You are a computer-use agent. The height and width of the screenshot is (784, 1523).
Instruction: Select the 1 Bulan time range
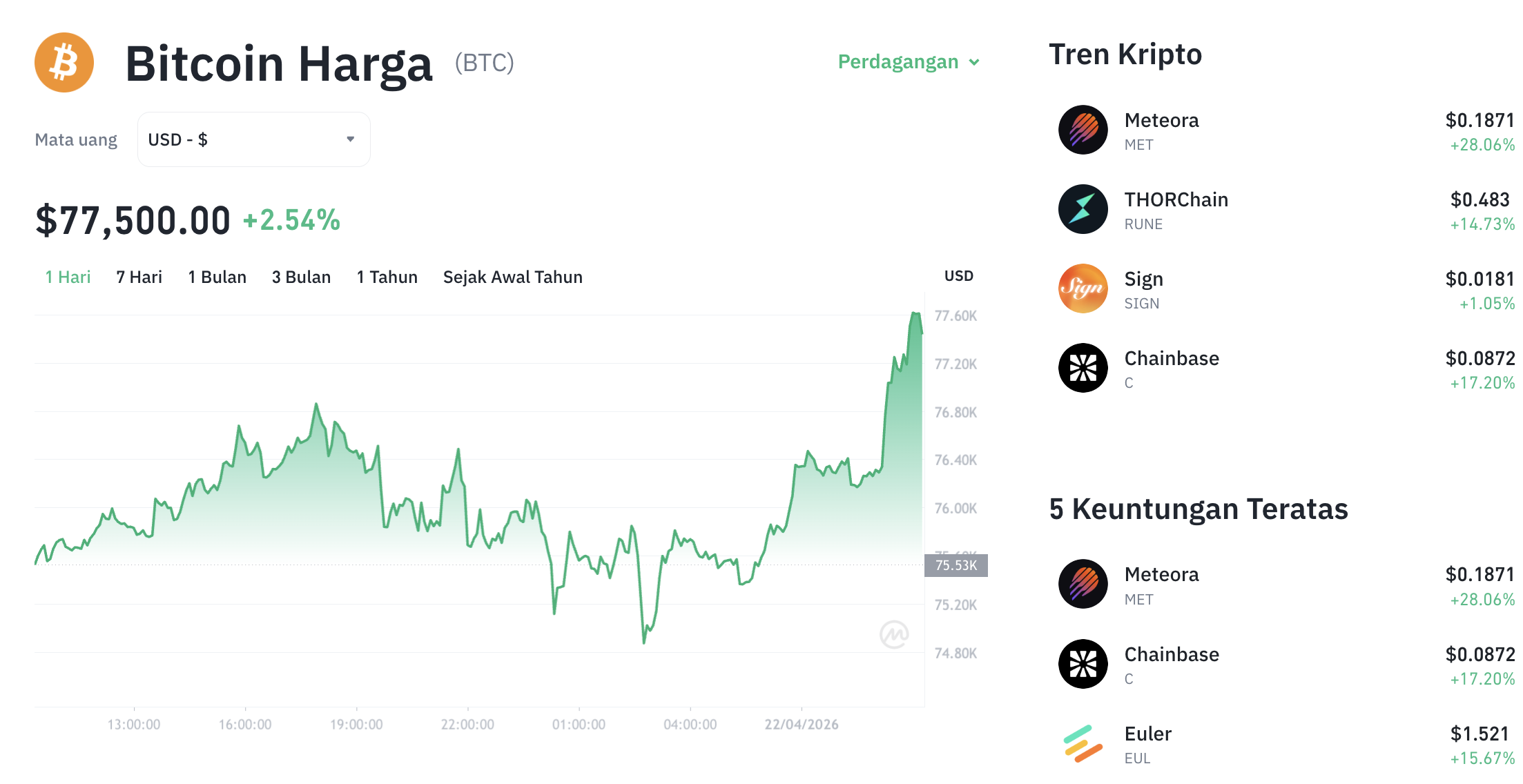[217, 277]
